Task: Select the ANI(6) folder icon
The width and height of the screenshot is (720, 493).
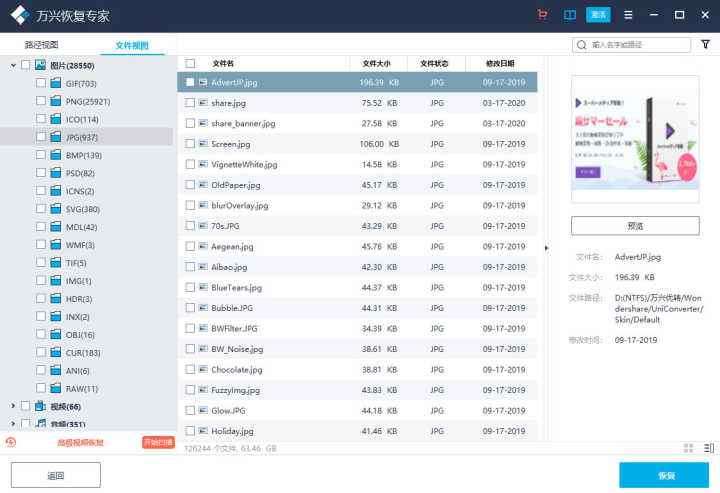Action: click(56, 370)
